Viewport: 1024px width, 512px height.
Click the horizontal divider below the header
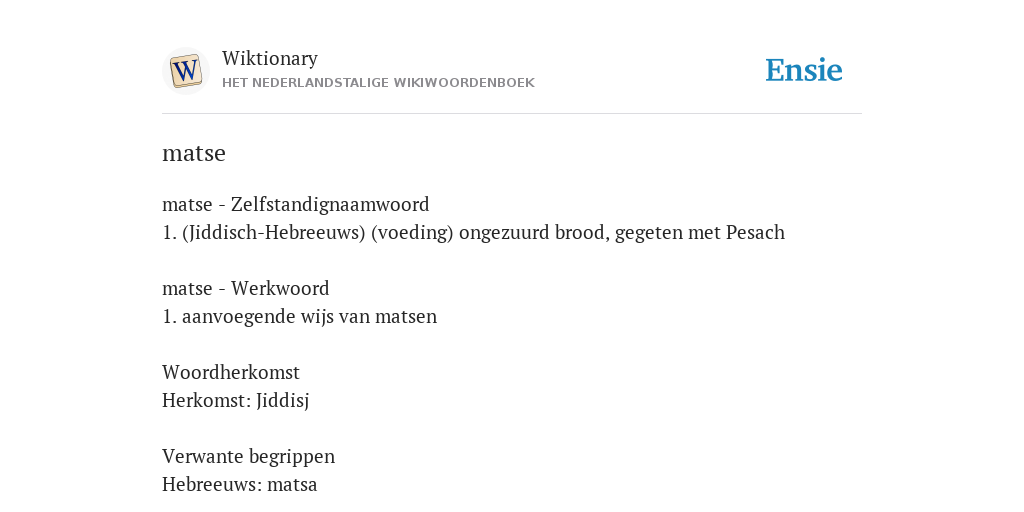[x=512, y=114]
